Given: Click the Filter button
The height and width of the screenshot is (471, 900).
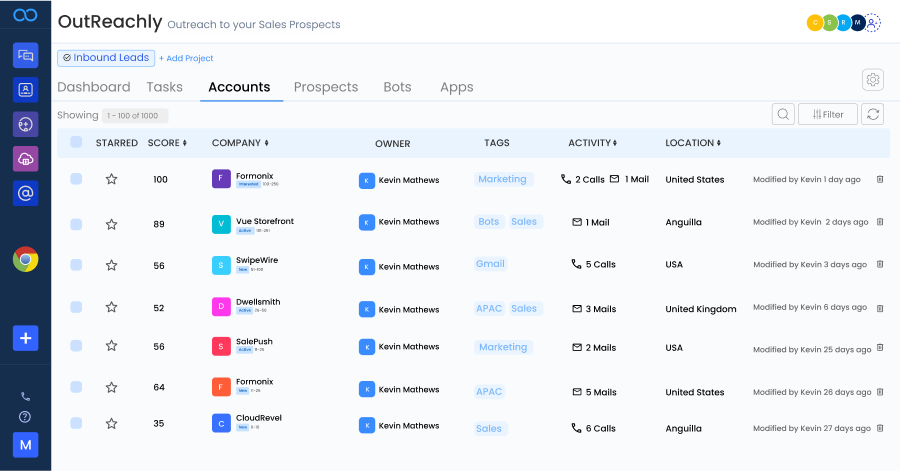Looking at the screenshot, I should click(828, 114).
